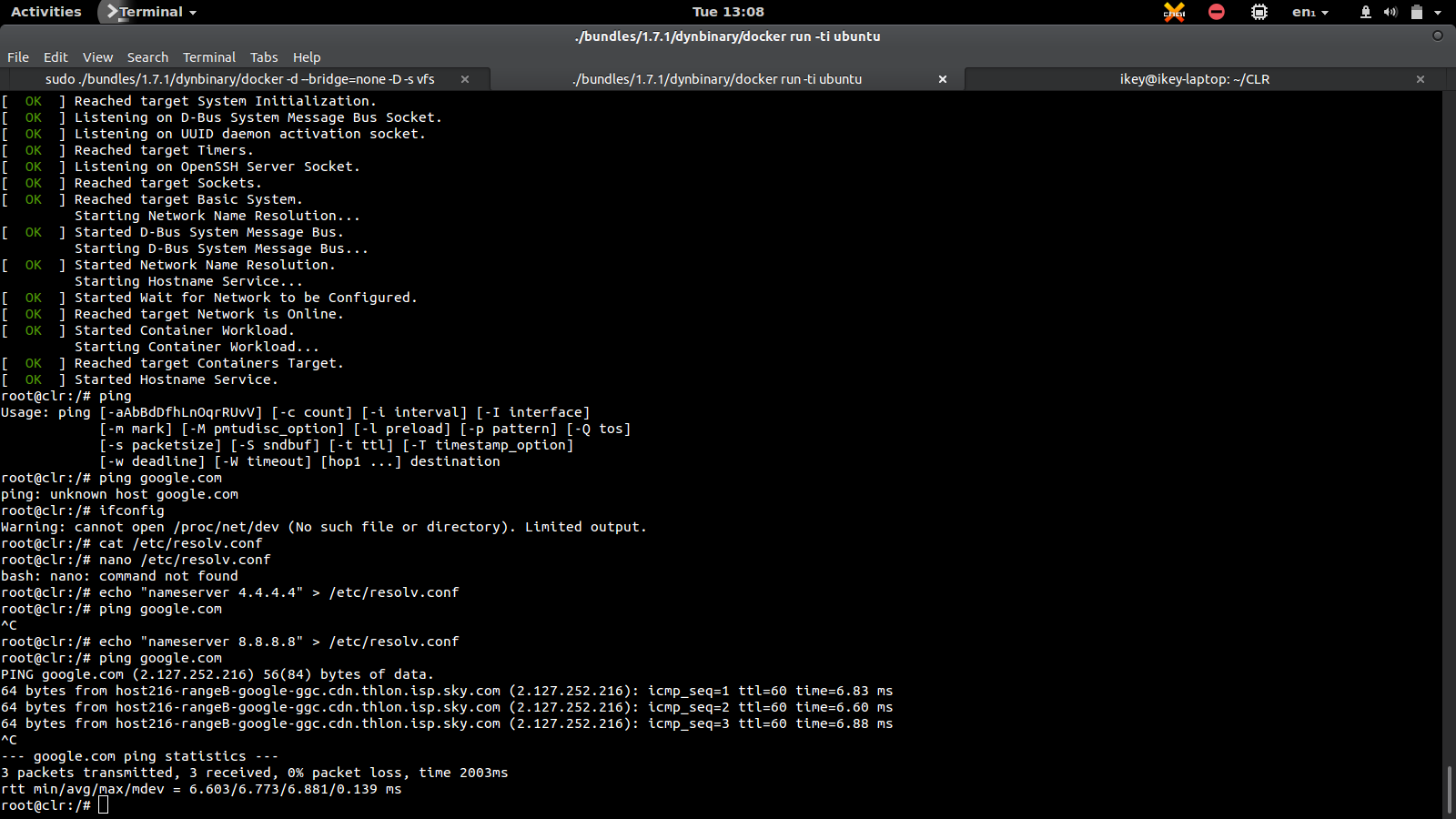Switch to the sudo docker -d bridge=none tab
The image size is (1456, 819).
(x=240, y=79)
